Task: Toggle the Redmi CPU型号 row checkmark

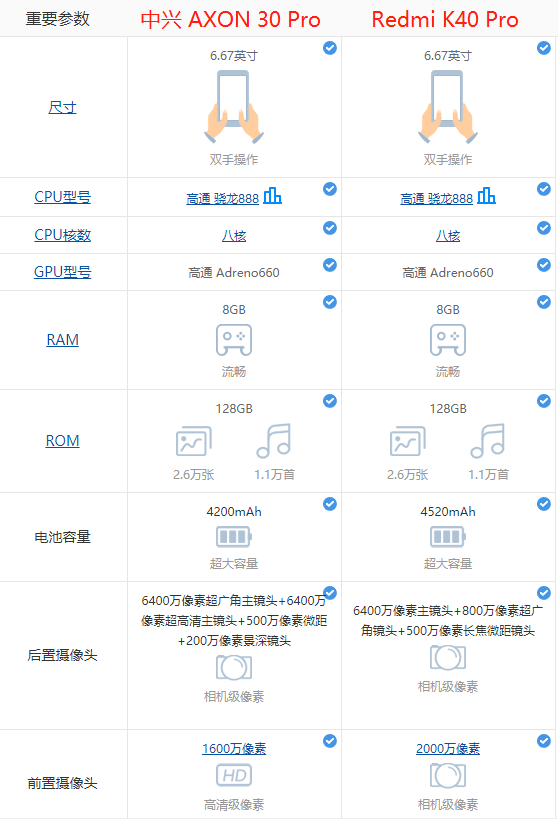Action: pos(544,189)
